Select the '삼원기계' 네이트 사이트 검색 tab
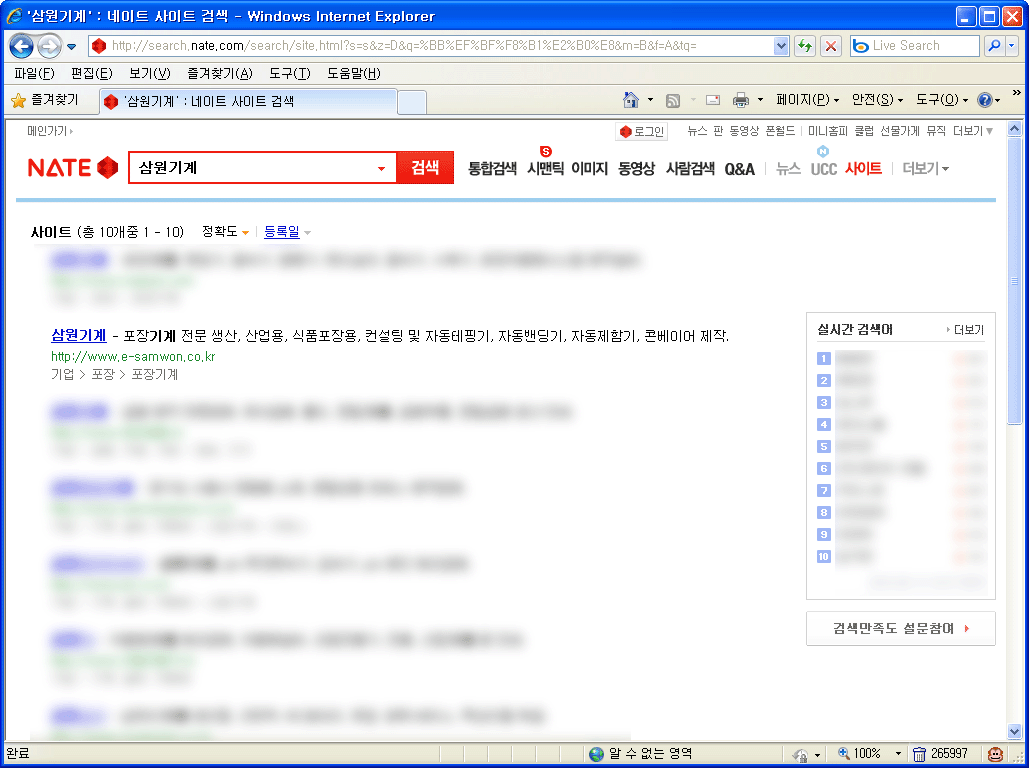Image resolution: width=1029 pixels, height=768 pixels. pyautogui.click(x=248, y=101)
